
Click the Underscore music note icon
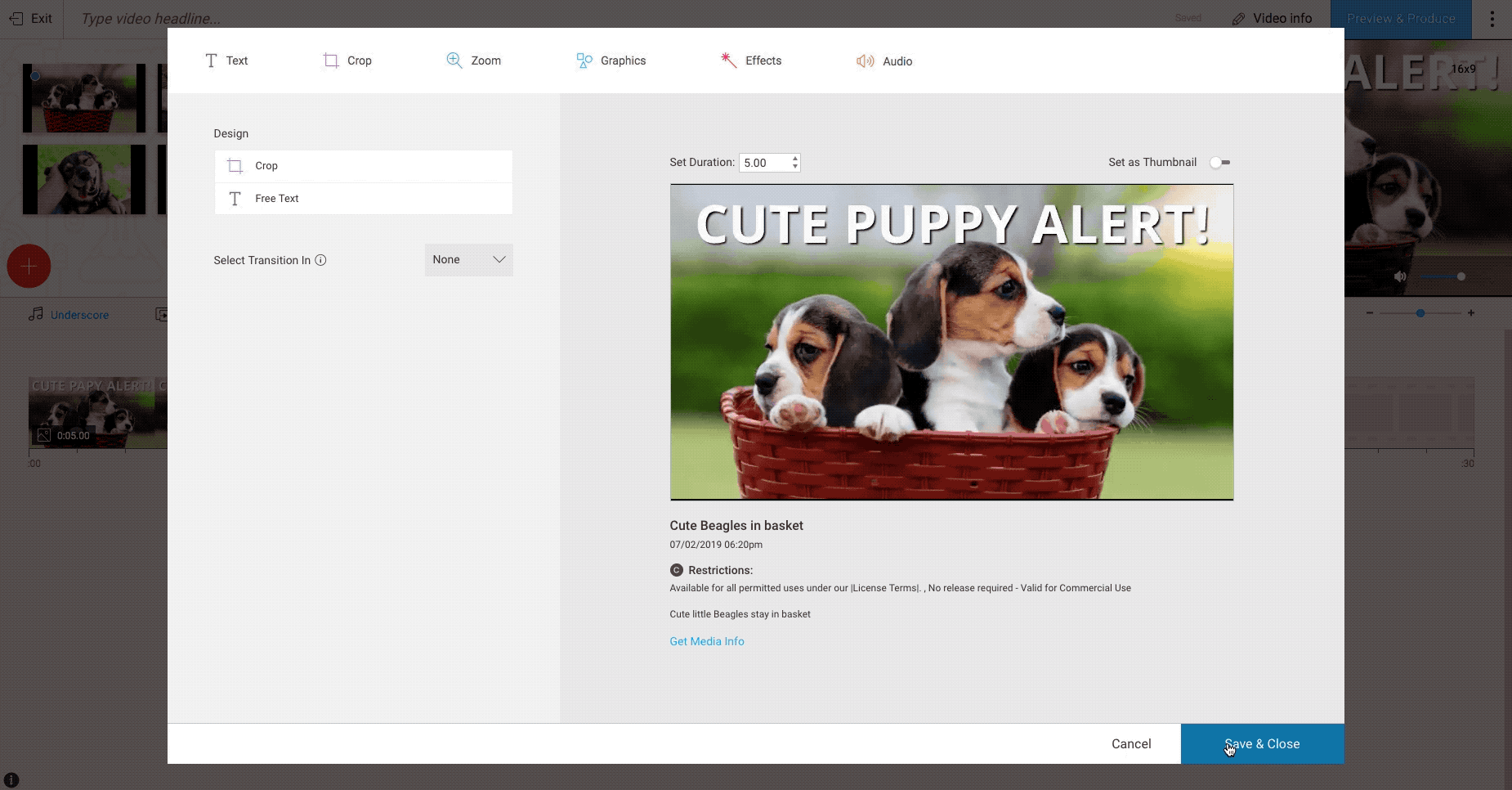(36, 314)
